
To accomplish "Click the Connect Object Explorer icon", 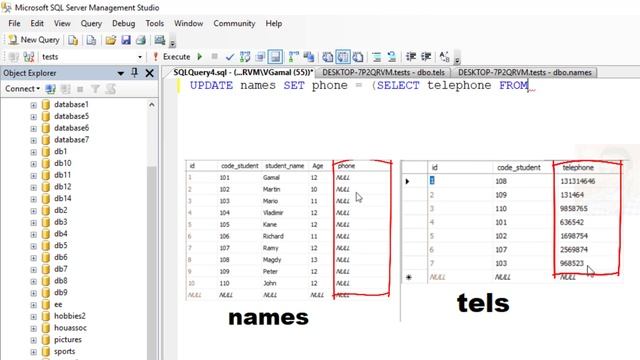I will (x=50, y=89).
